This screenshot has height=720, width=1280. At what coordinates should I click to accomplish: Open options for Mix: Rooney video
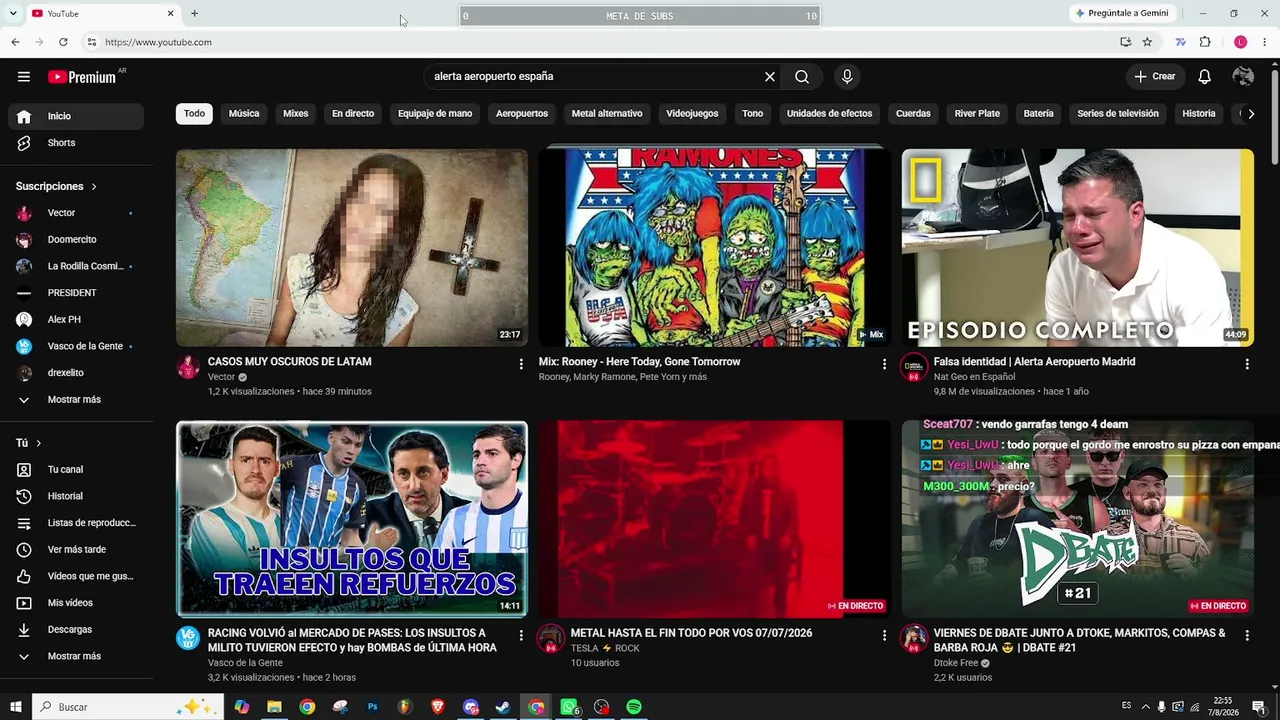884,364
